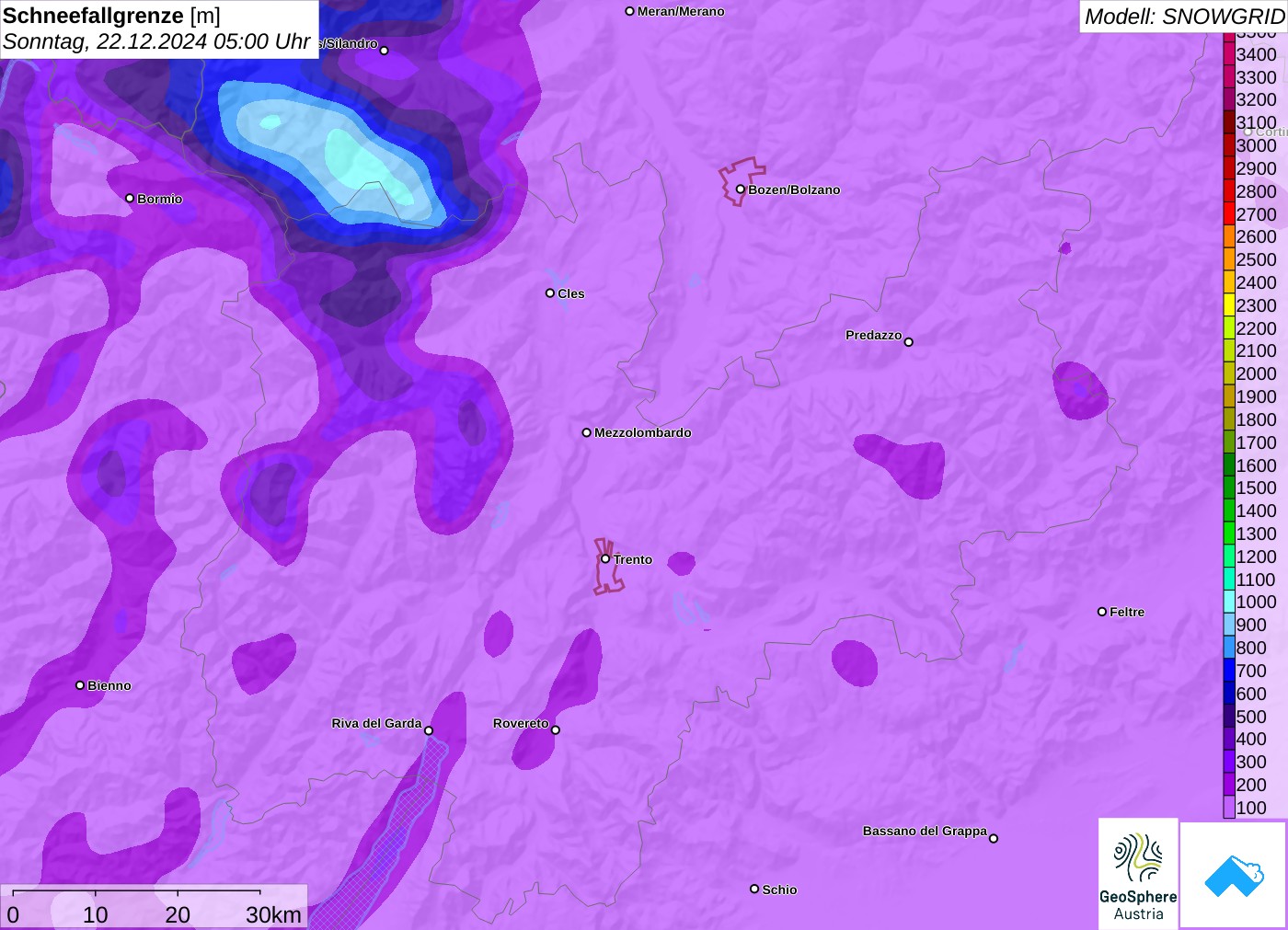Image resolution: width=1288 pixels, height=930 pixels.
Task: Select the red 2700 m legend swatch
Action: click(x=1229, y=214)
